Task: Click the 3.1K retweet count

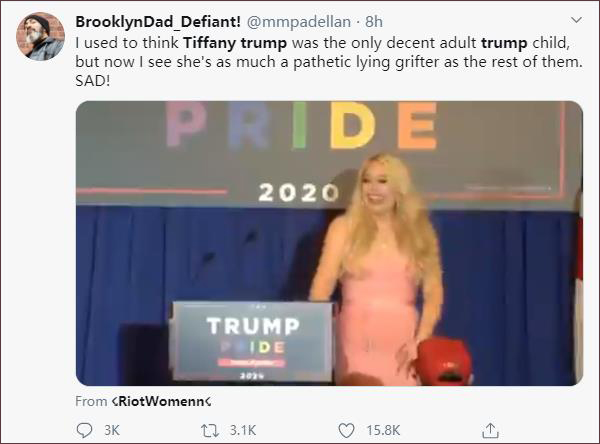Action: click(243, 430)
